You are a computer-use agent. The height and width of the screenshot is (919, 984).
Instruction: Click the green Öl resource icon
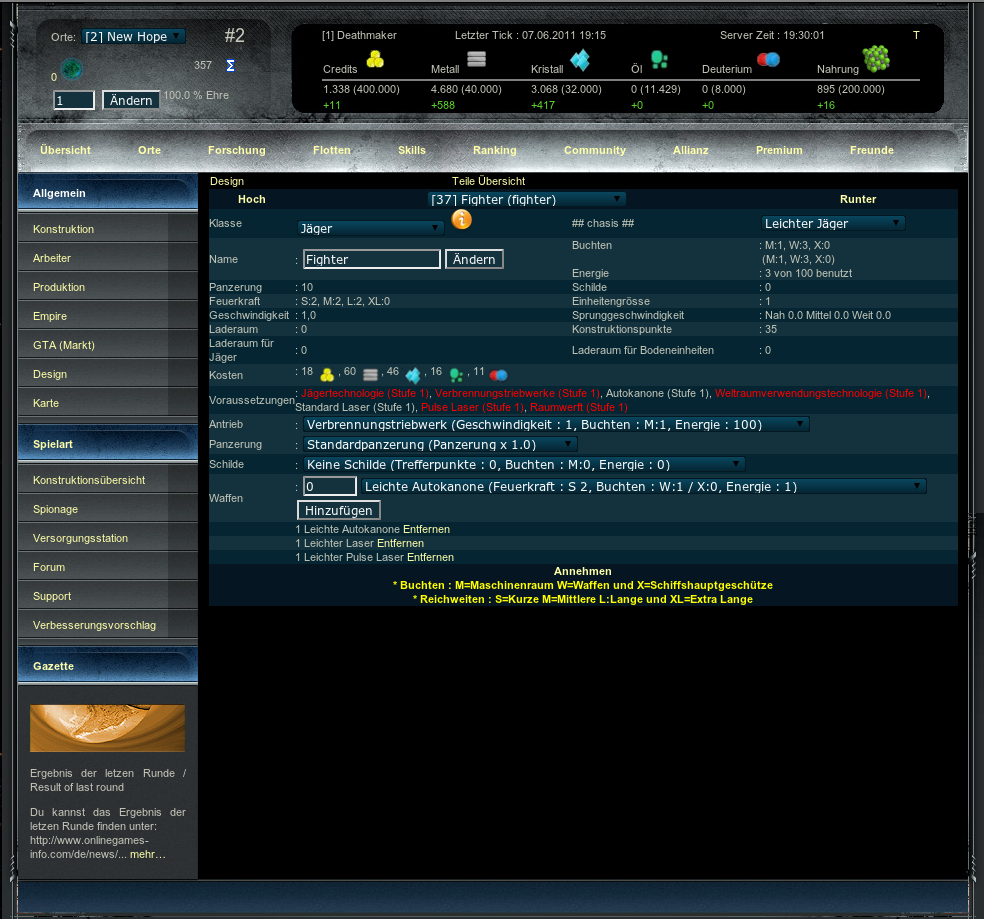click(x=659, y=60)
